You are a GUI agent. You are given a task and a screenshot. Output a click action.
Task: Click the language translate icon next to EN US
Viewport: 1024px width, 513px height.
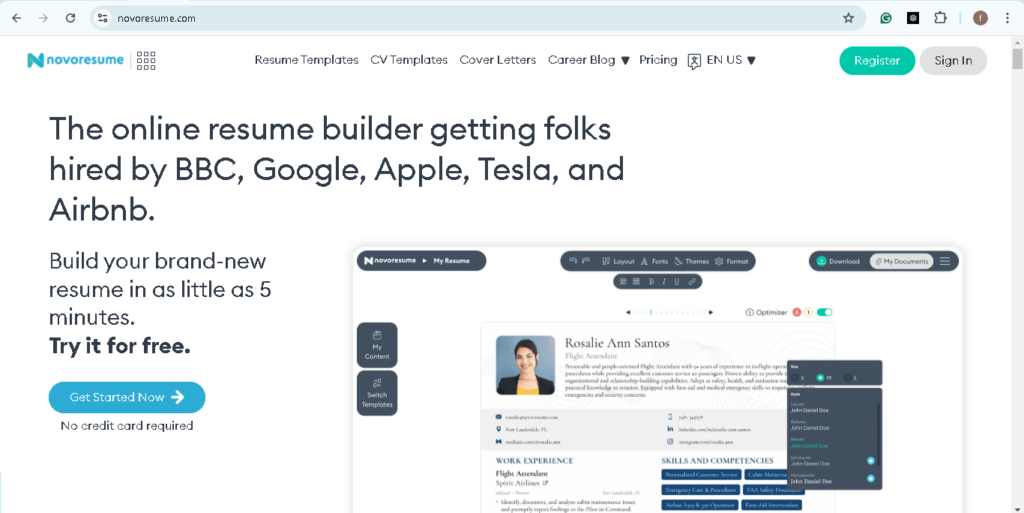(x=694, y=61)
